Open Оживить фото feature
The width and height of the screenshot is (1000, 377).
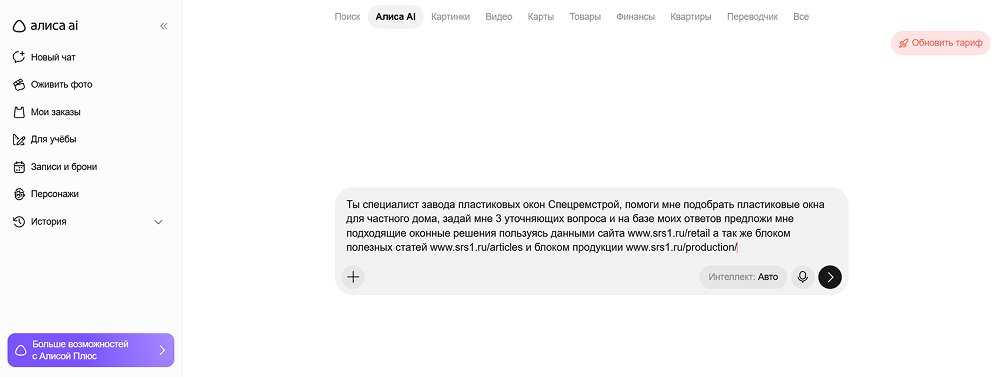tap(61, 84)
